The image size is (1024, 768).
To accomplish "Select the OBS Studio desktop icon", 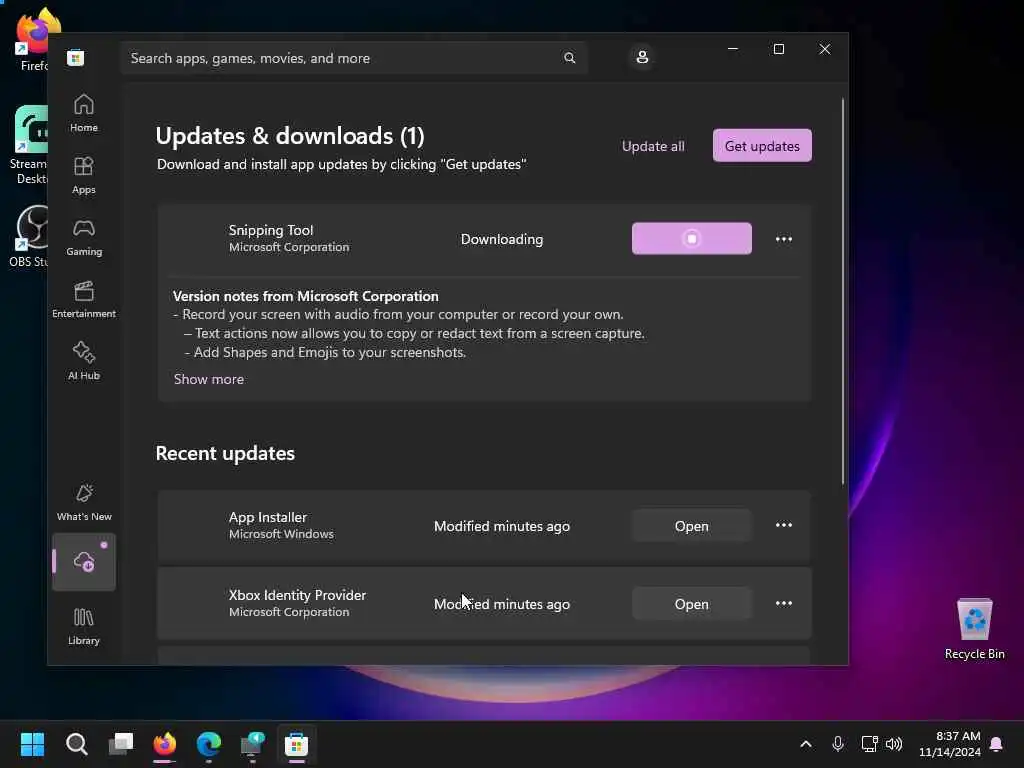I will pos(28,236).
